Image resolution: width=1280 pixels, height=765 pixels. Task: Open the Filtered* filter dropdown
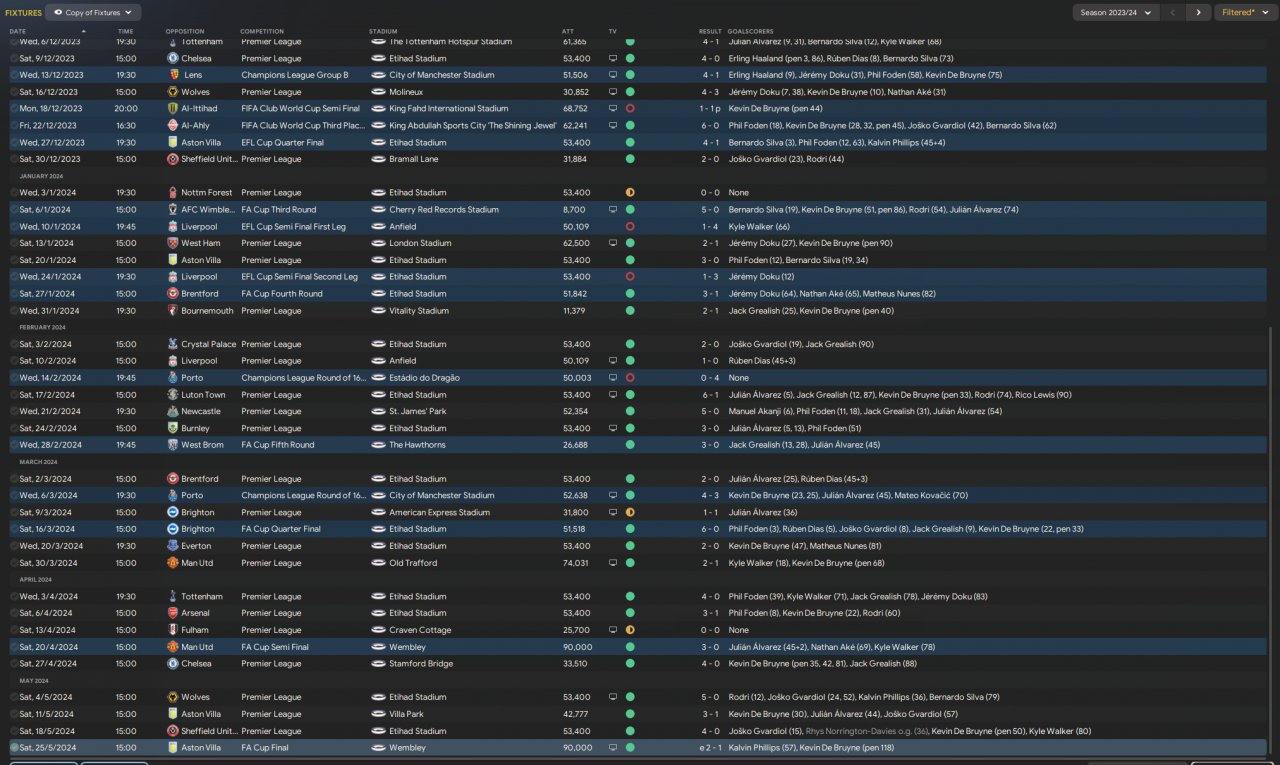1244,13
